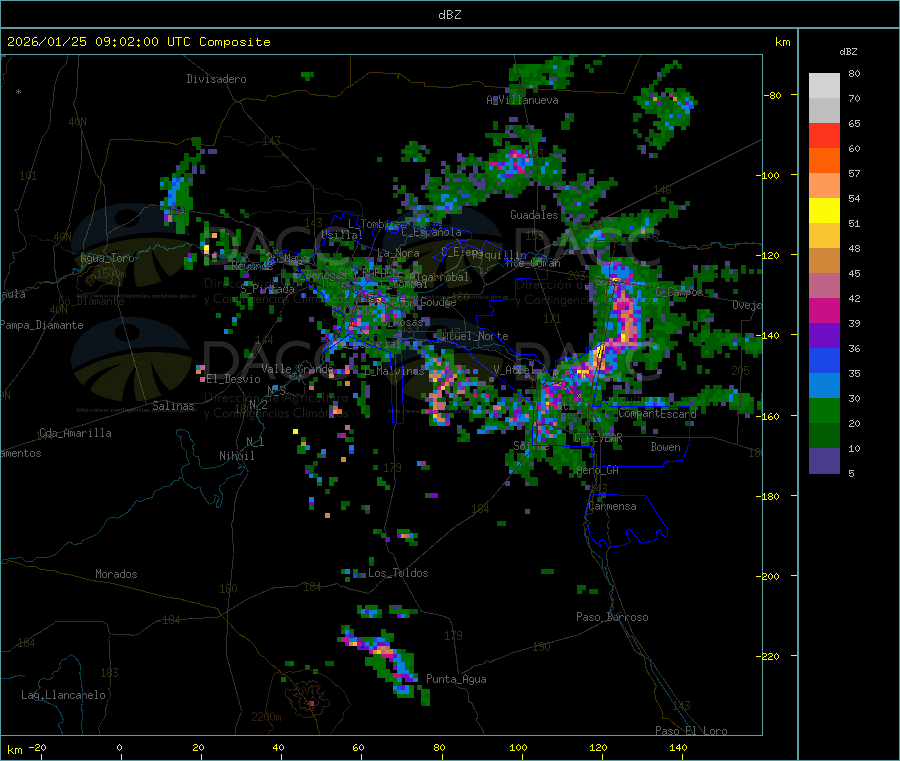Click the Bowen map label
This screenshot has width=900, height=761.
click(x=666, y=448)
